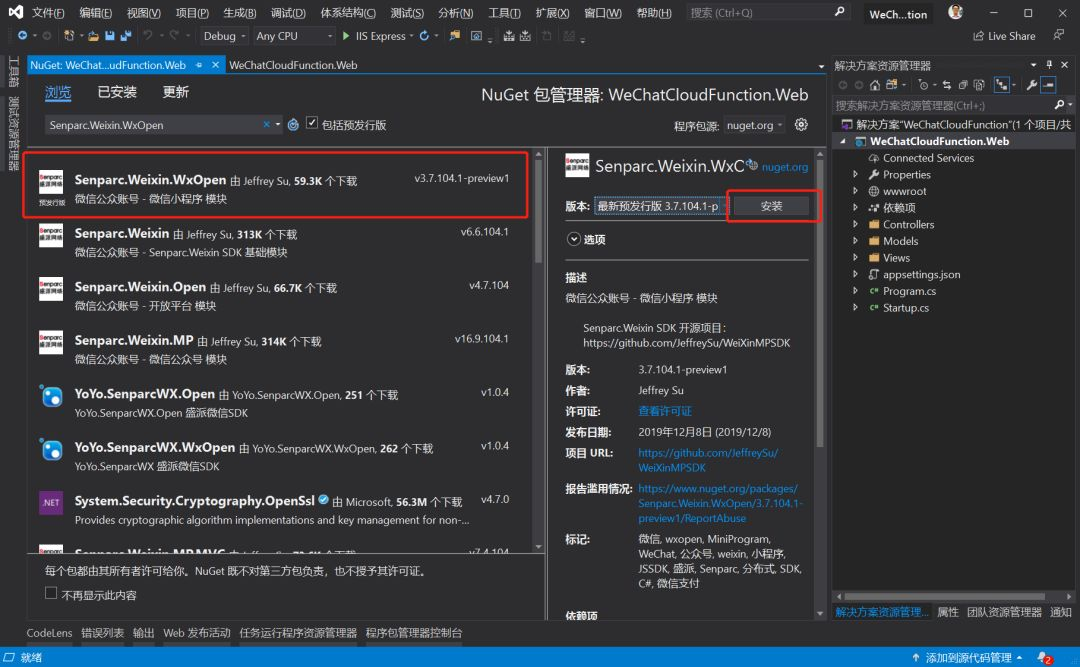1080x667 pixels.
Task: Clear the NuGet search box text
Action: 266,125
